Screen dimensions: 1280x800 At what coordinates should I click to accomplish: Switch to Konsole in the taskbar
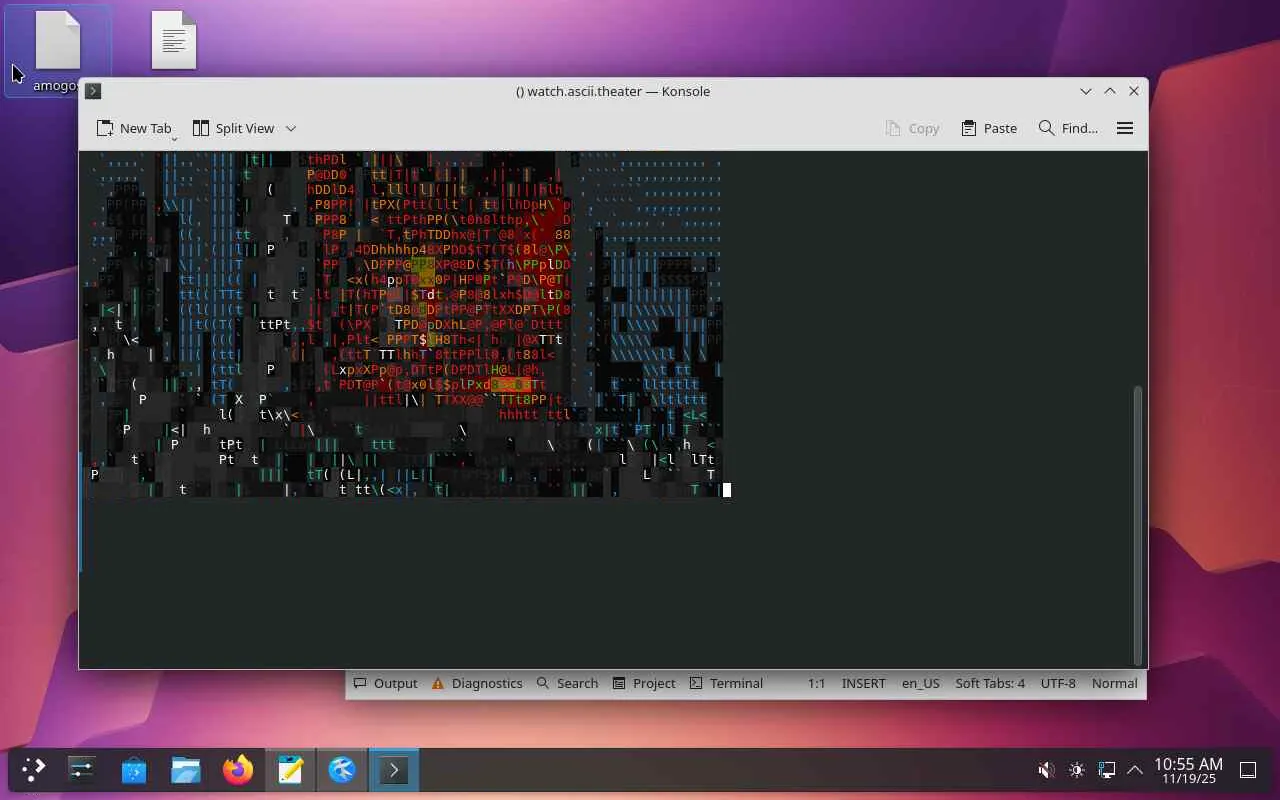click(x=394, y=770)
